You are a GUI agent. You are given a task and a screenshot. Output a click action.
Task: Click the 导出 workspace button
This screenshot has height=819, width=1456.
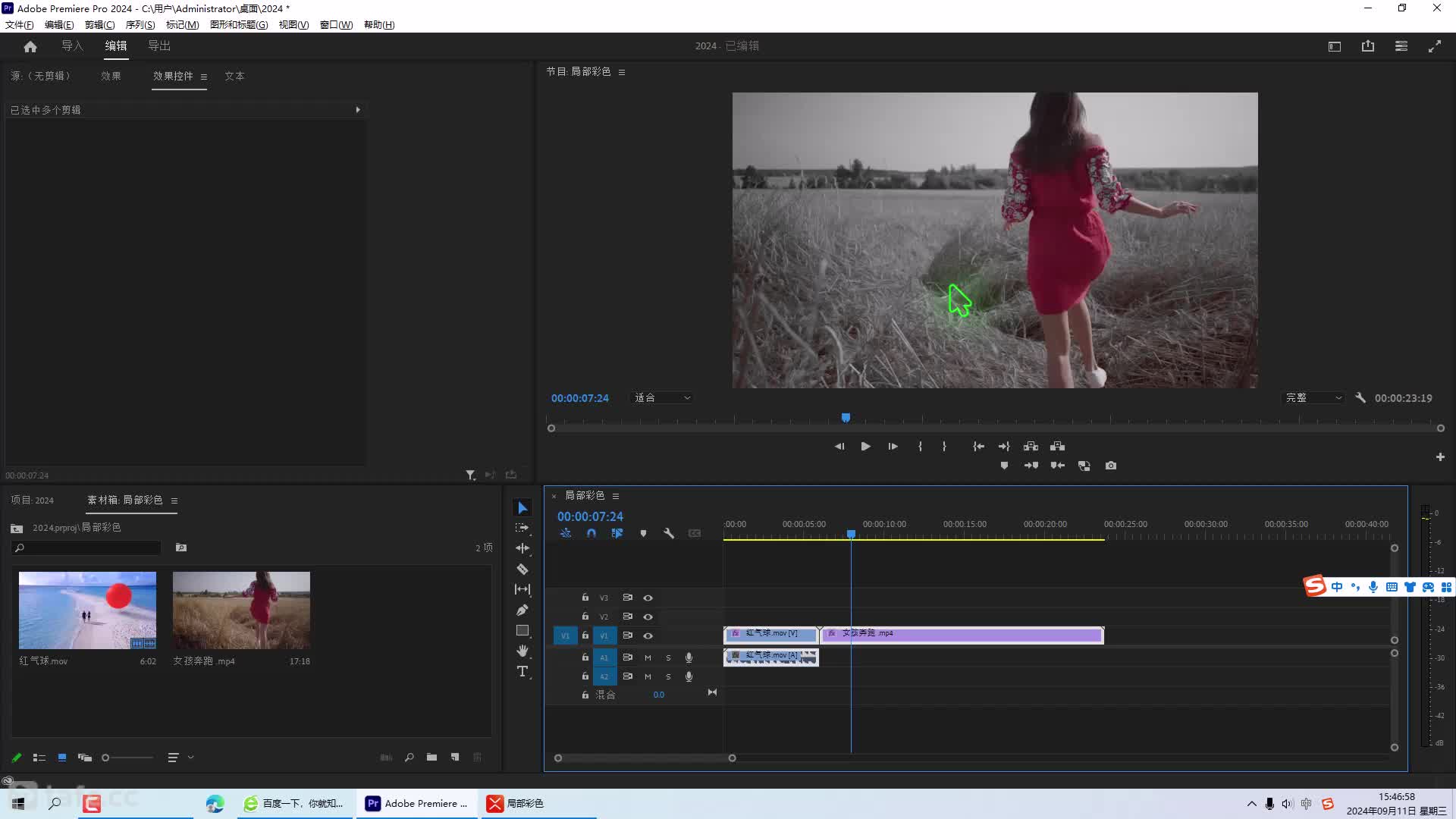(x=159, y=45)
